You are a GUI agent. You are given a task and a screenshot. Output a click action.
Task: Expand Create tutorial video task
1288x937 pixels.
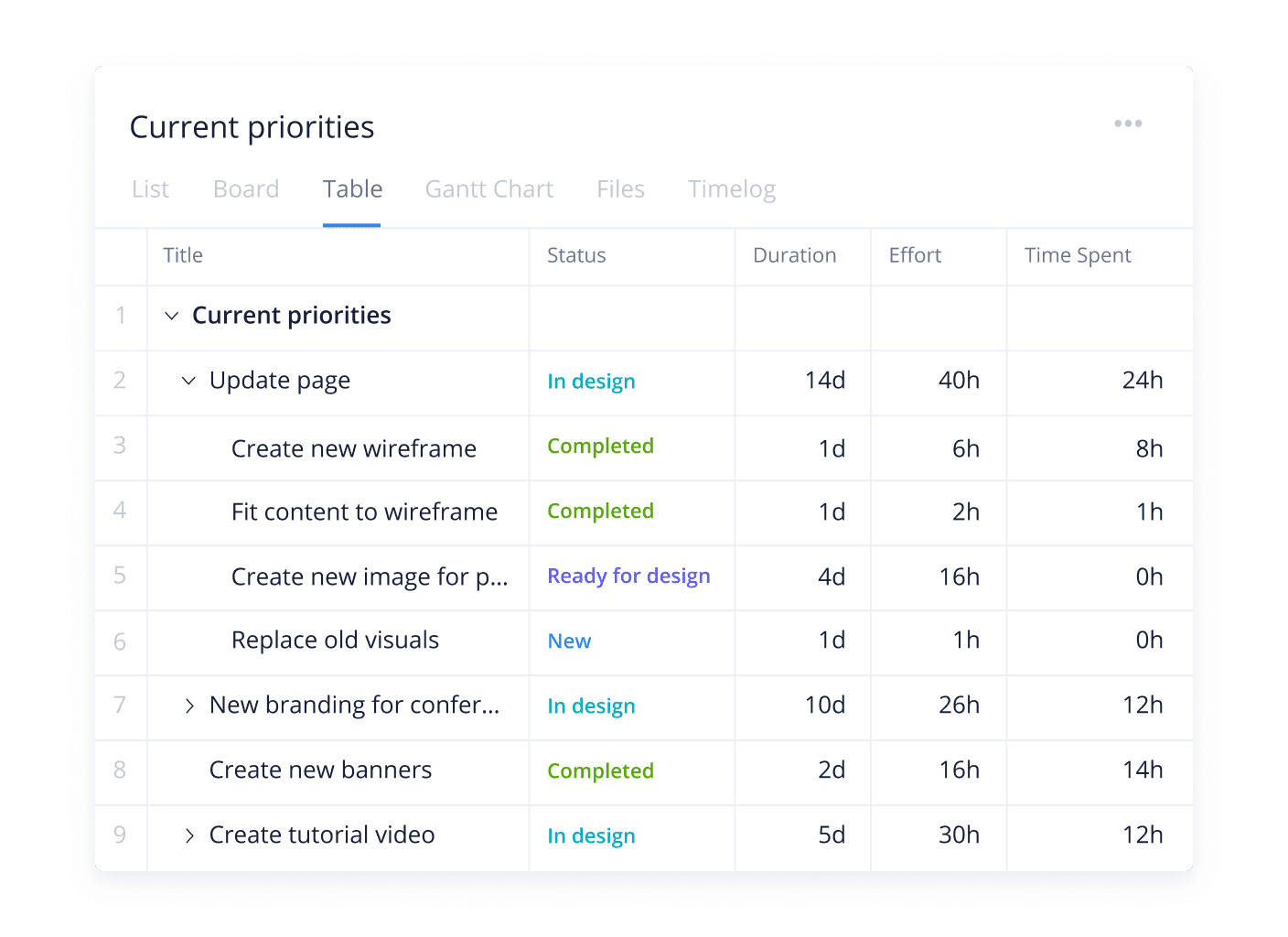(189, 835)
